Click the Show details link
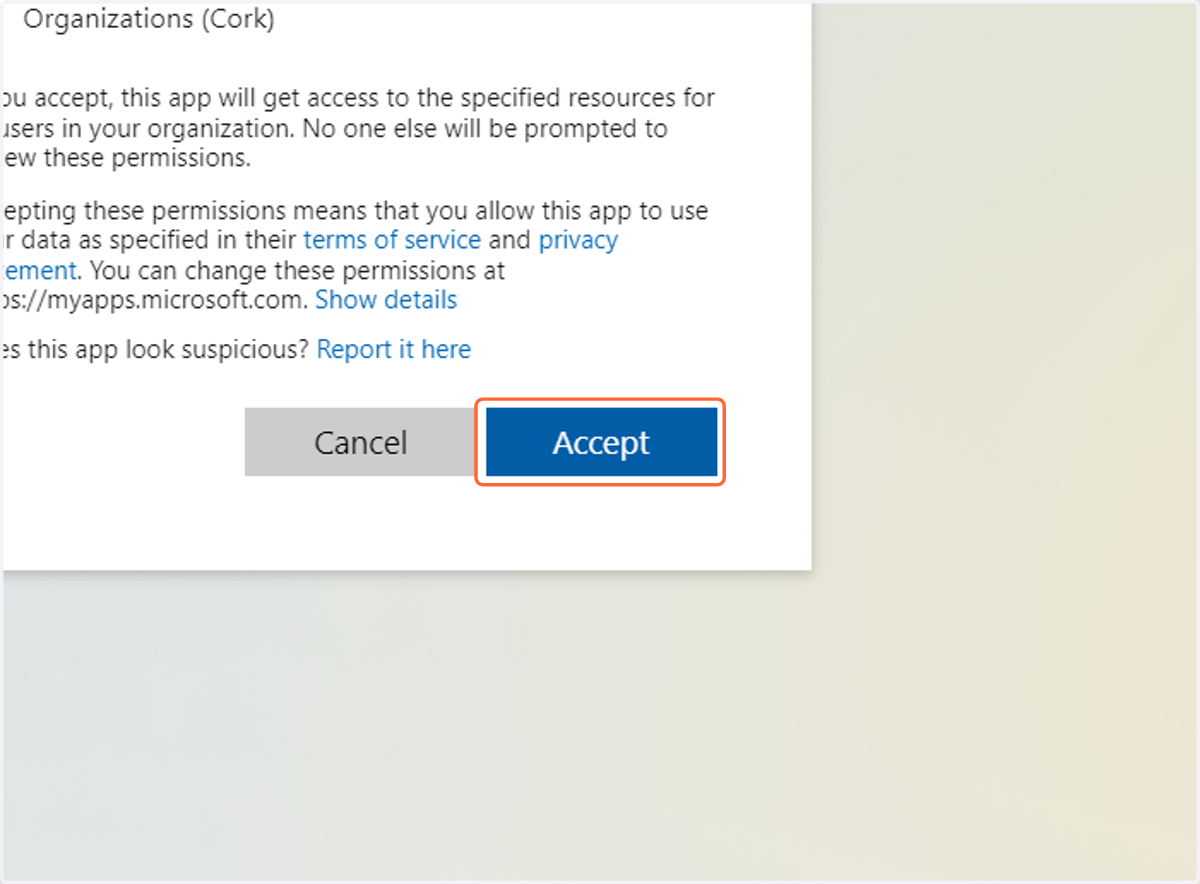Image resolution: width=1200 pixels, height=884 pixels. click(x=386, y=300)
